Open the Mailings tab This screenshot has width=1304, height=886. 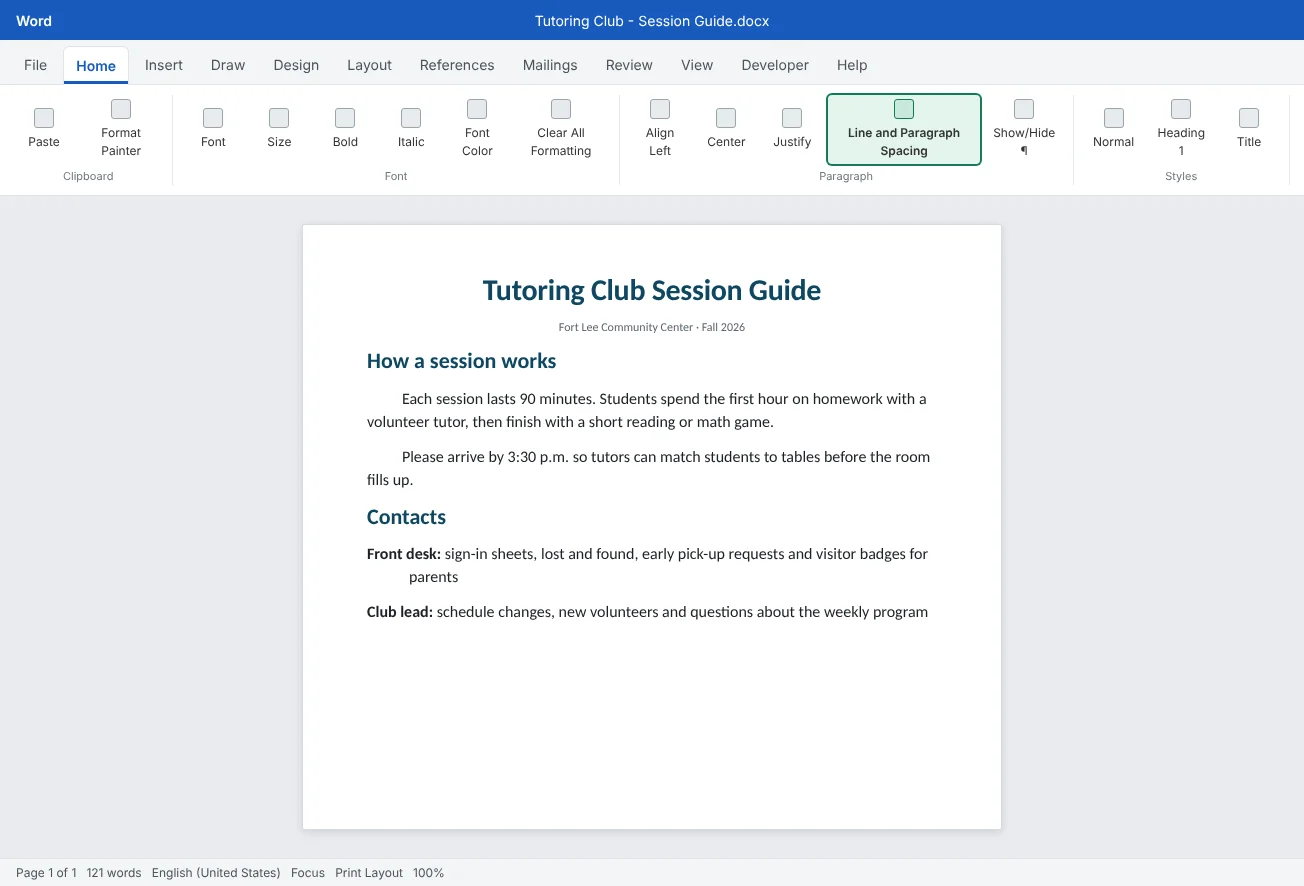tap(550, 65)
